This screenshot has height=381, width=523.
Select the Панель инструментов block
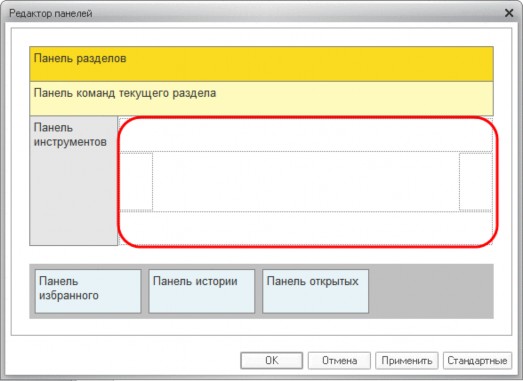(x=74, y=181)
